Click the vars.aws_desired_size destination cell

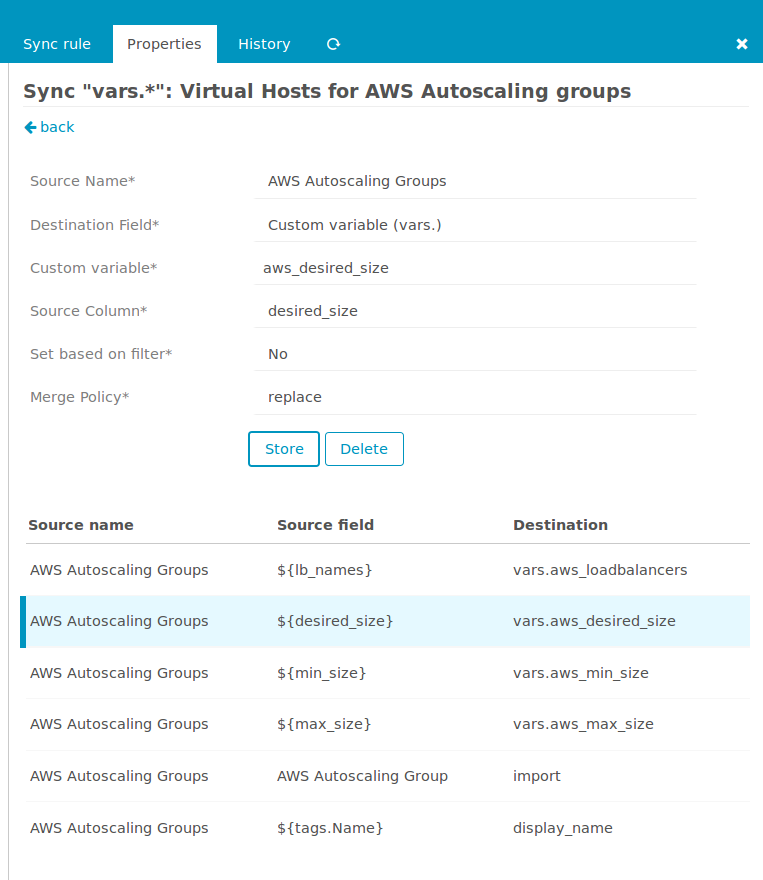(594, 621)
